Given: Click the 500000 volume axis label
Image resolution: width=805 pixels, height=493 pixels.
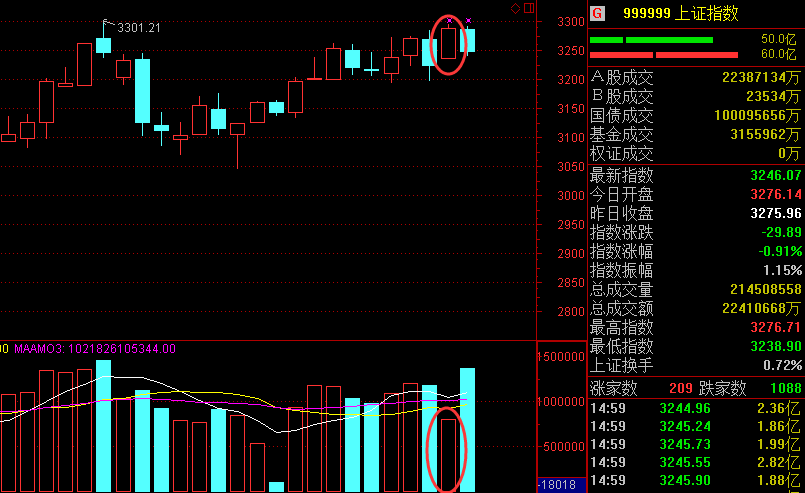Looking at the screenshot, I should pos(564,447).
